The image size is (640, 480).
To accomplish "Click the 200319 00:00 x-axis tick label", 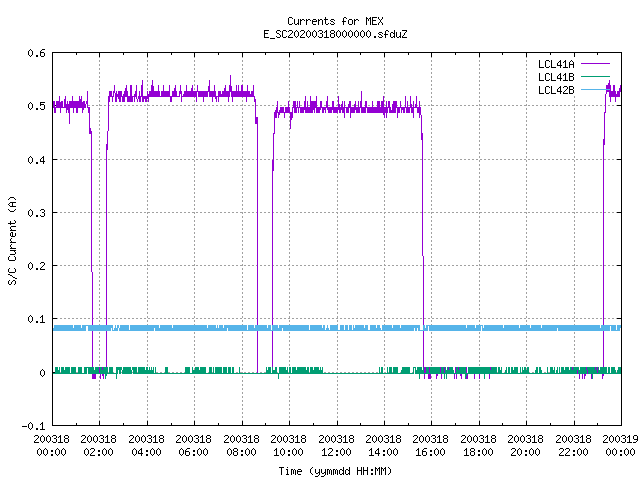I will point(620,446).
